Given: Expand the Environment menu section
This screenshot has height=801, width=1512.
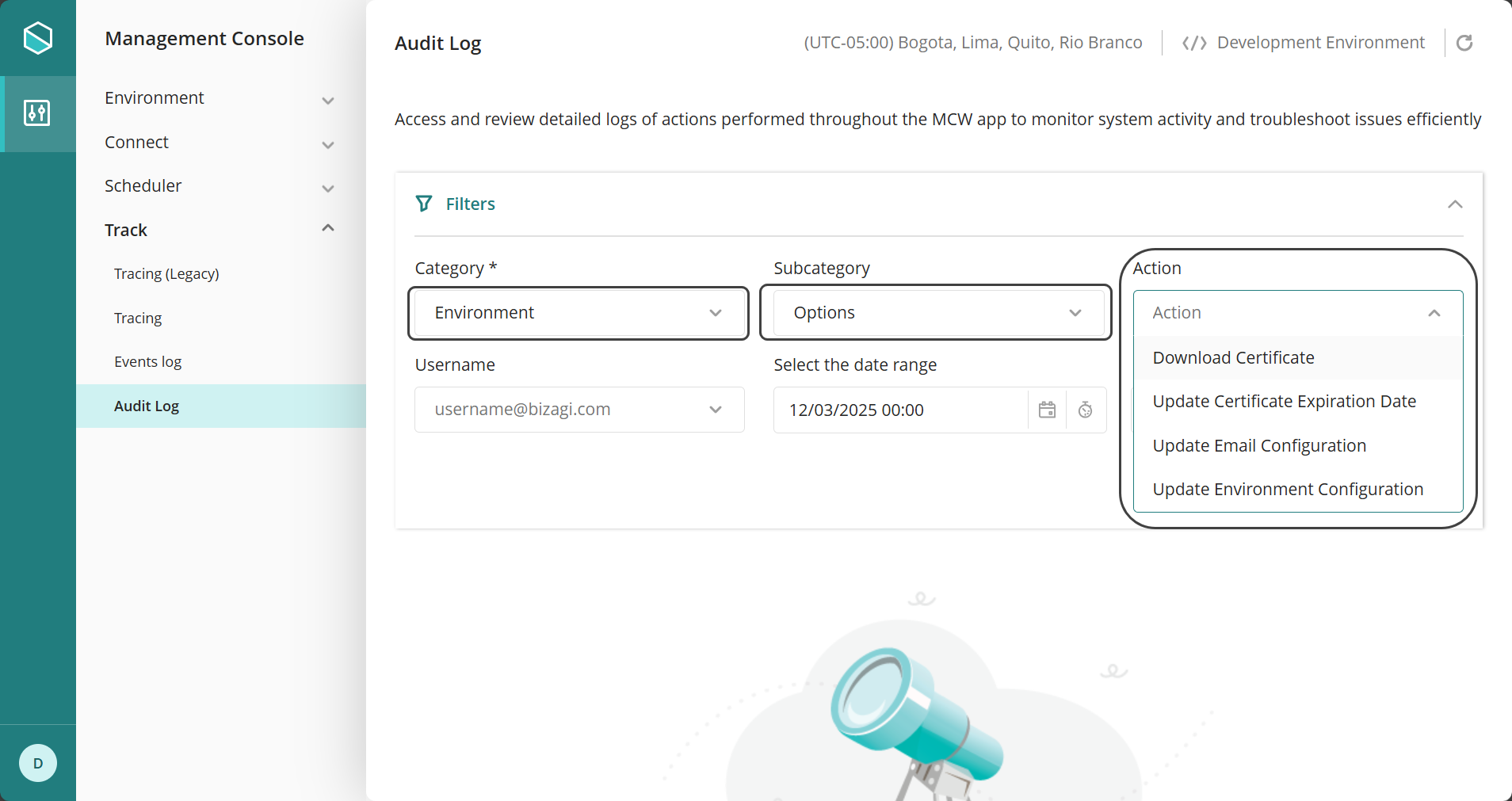Looking at the screenshot, I should (327, 100).
